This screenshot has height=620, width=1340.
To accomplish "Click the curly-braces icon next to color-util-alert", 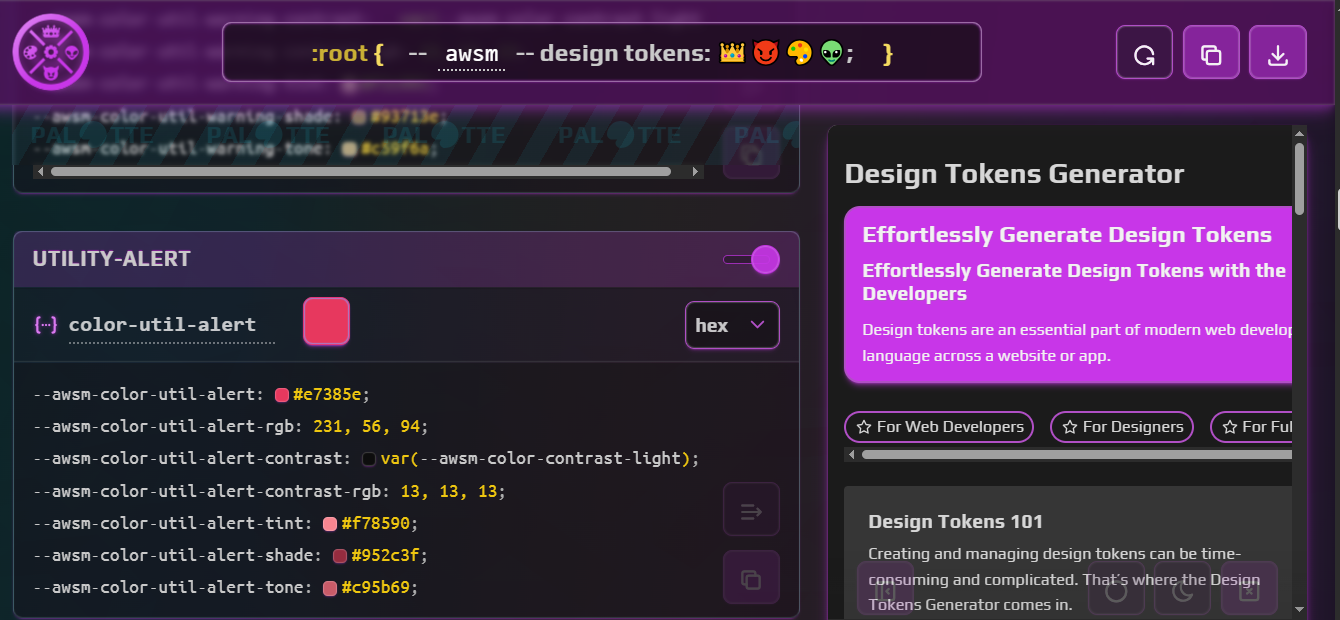I will coord(42,323).
